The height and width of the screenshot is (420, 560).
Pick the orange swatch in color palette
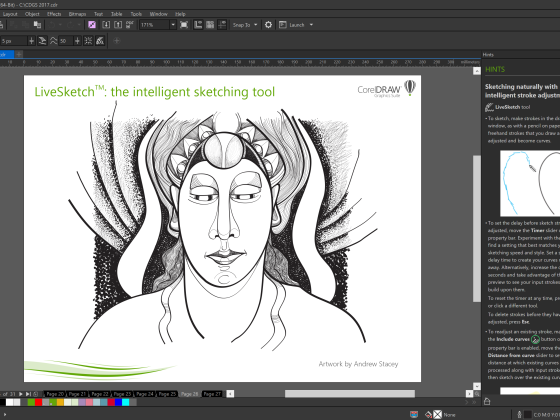tap(60, 402)
